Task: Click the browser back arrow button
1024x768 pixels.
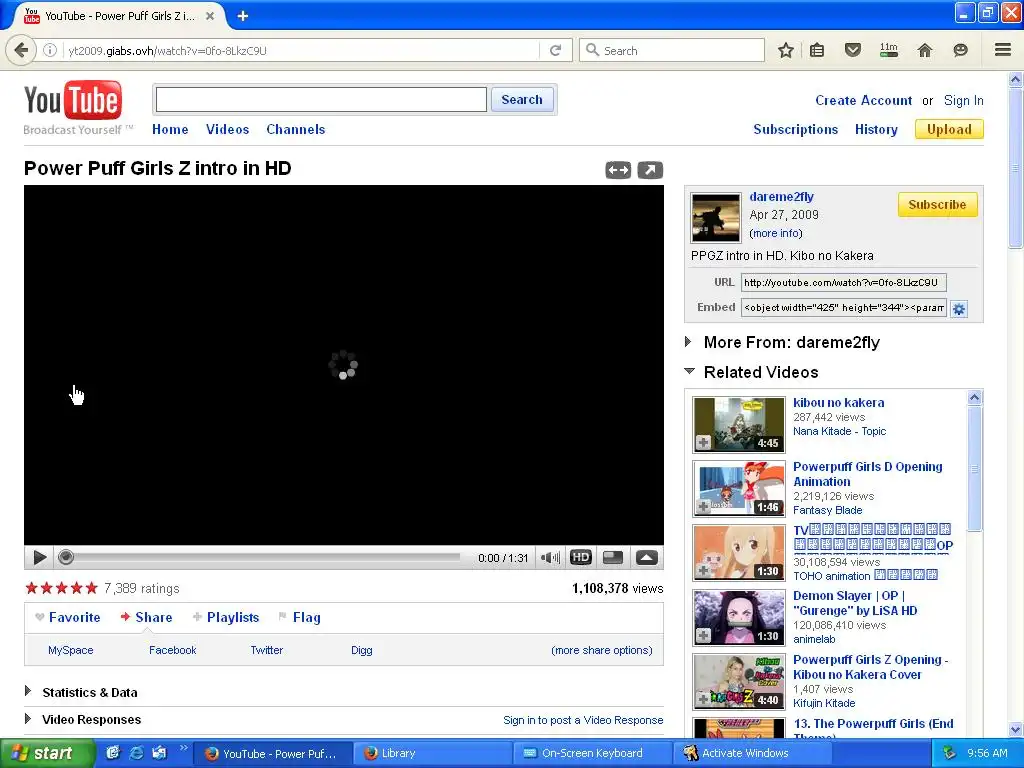Action: [22, 50]
